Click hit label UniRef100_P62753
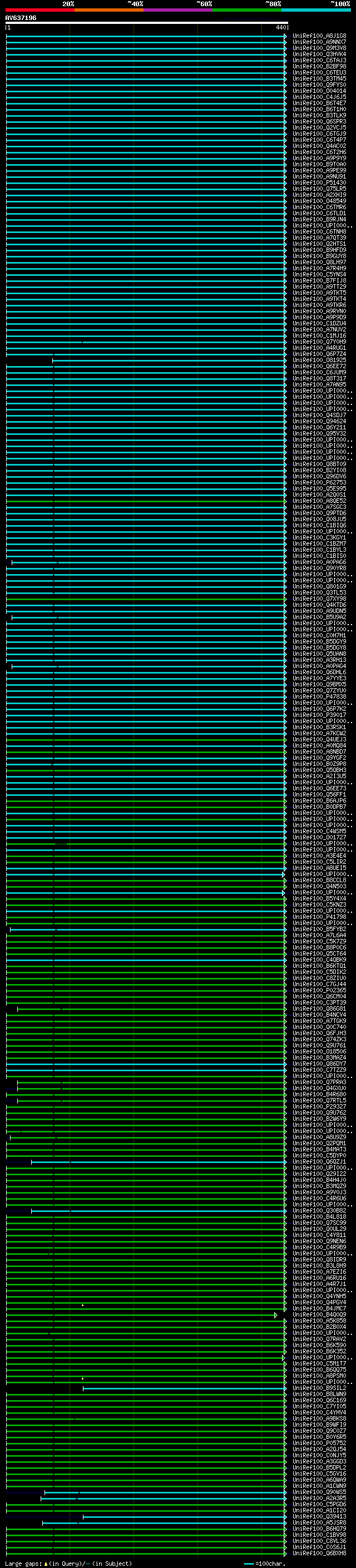356x1568 pixels. 319,482
